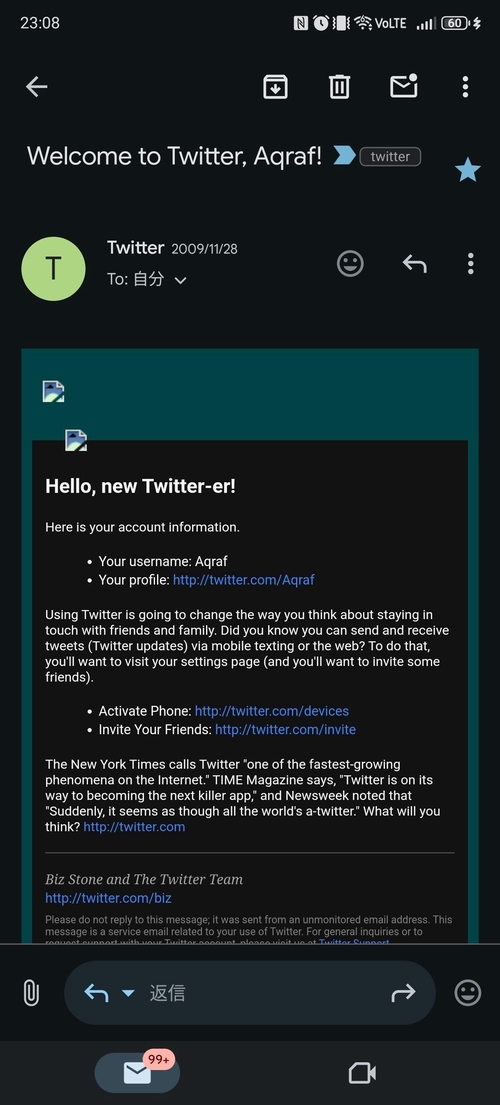The image size is (500, 1105).
Task: Add an emoji reaction in the sender row
Action: [350, 264]
